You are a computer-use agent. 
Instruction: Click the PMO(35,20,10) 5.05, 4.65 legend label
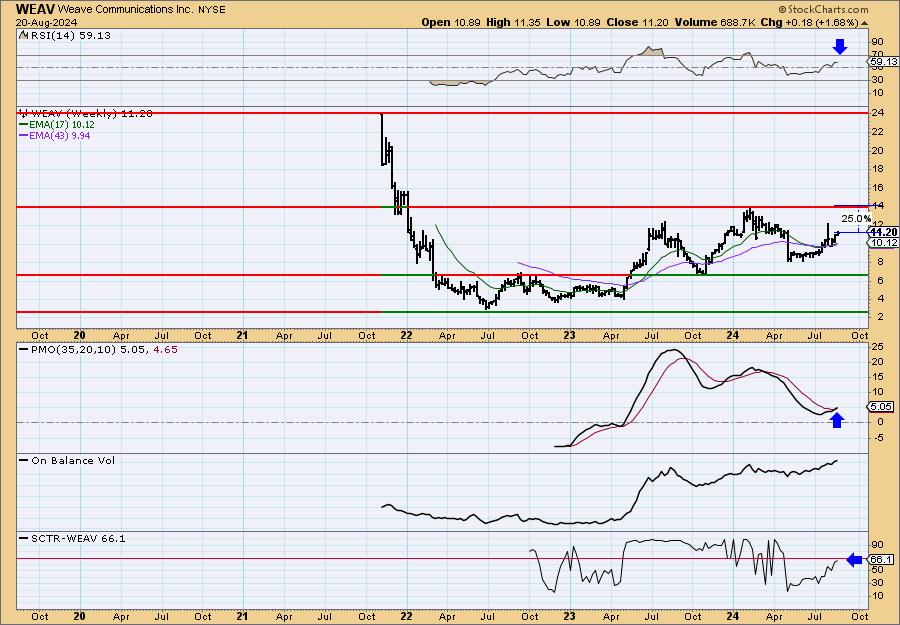[x=103, y=349]
